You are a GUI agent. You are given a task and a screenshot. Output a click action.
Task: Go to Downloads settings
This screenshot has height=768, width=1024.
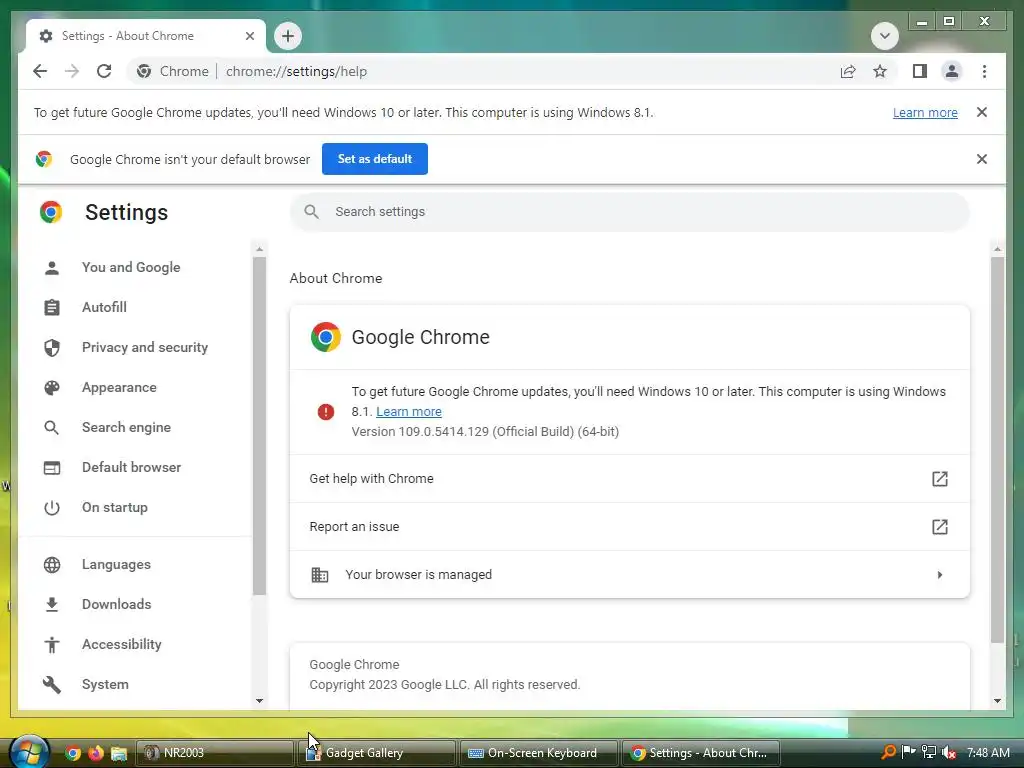pos(116,604)
